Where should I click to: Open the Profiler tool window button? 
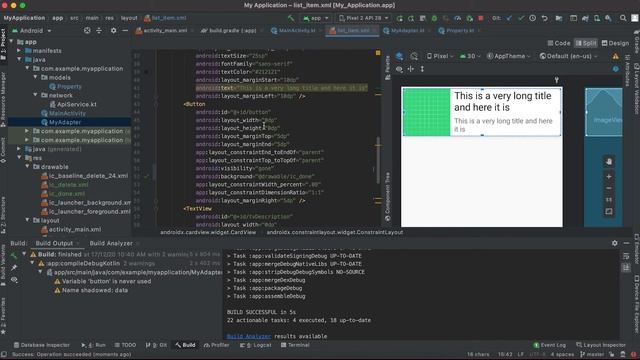(217, 345)
